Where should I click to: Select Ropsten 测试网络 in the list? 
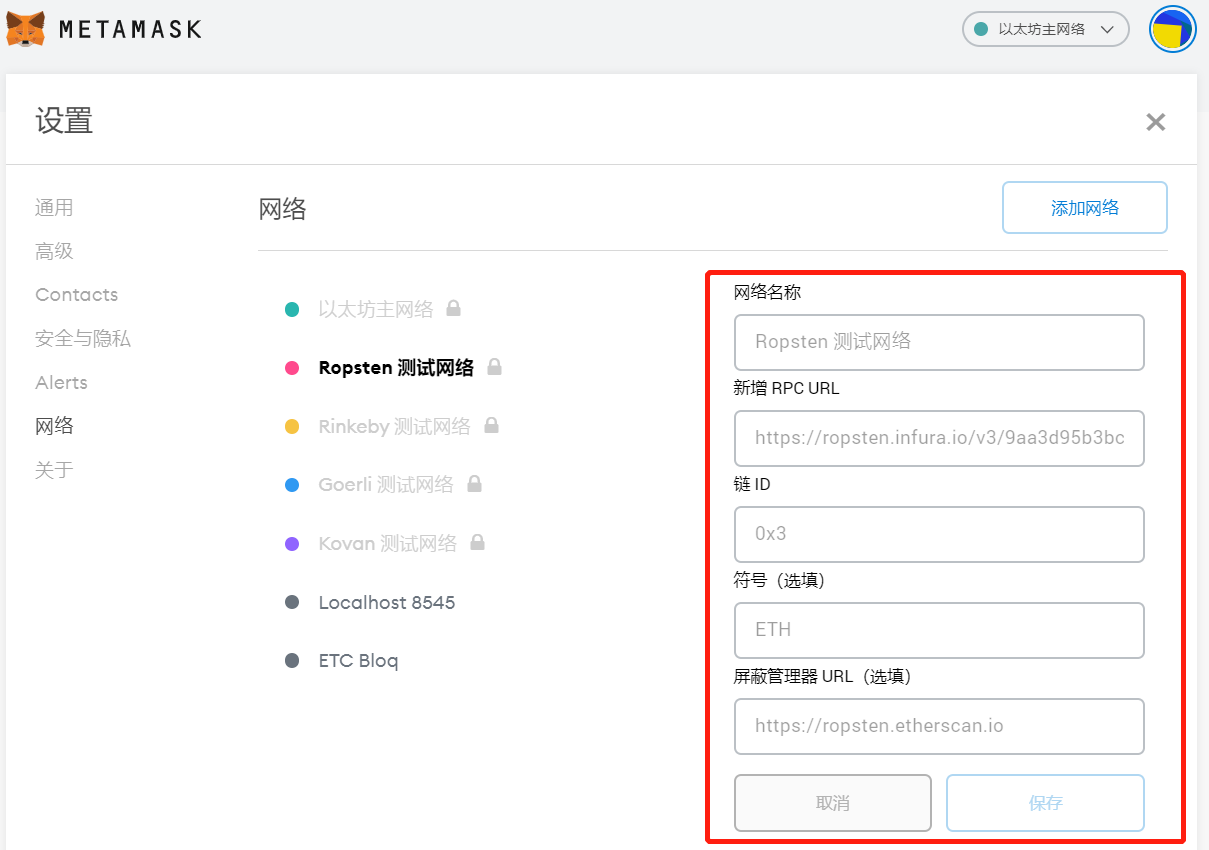(x=396, y=367)
